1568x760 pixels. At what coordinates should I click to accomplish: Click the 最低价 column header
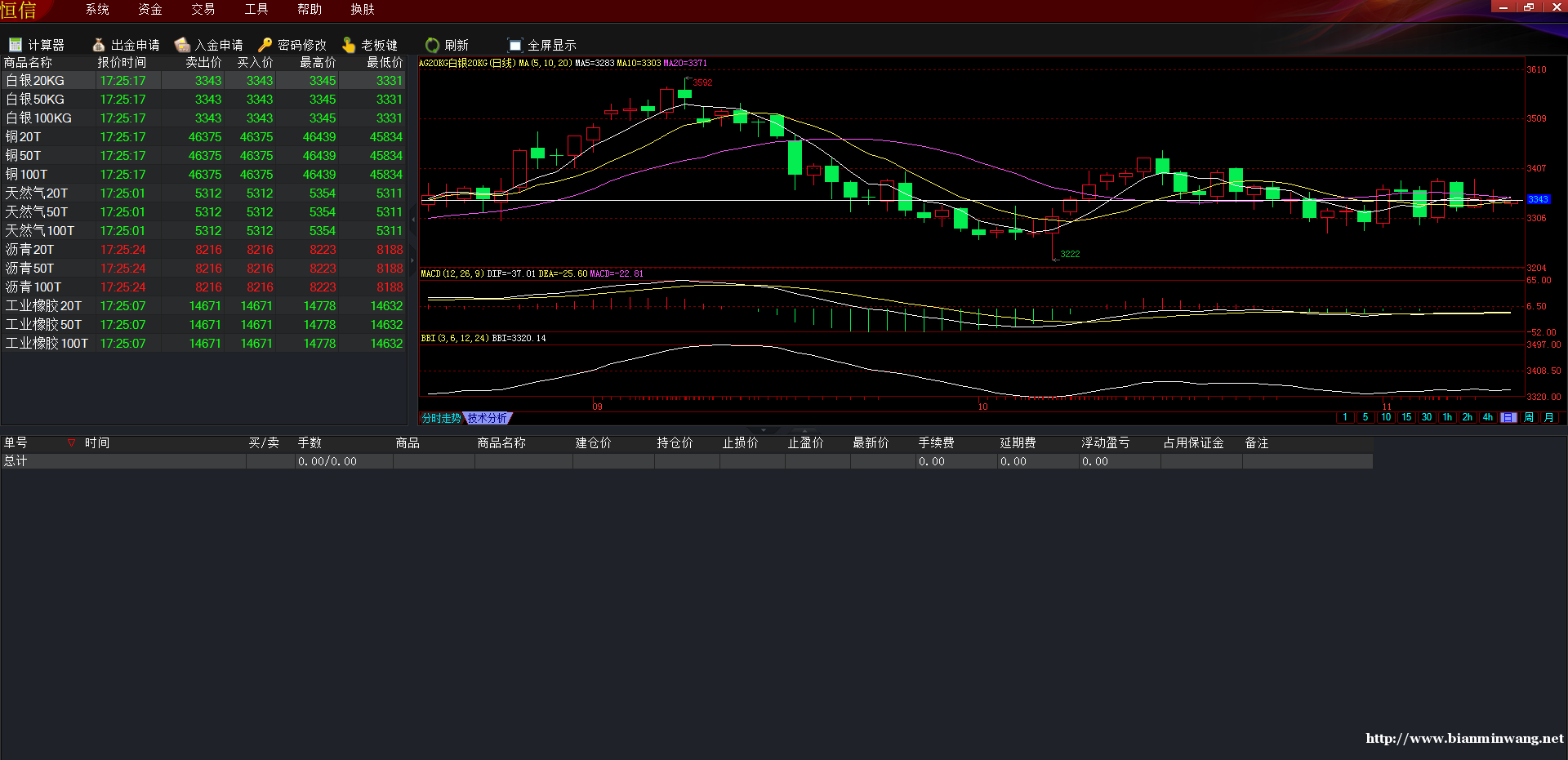pyautogui.click(x=385, y=62)
